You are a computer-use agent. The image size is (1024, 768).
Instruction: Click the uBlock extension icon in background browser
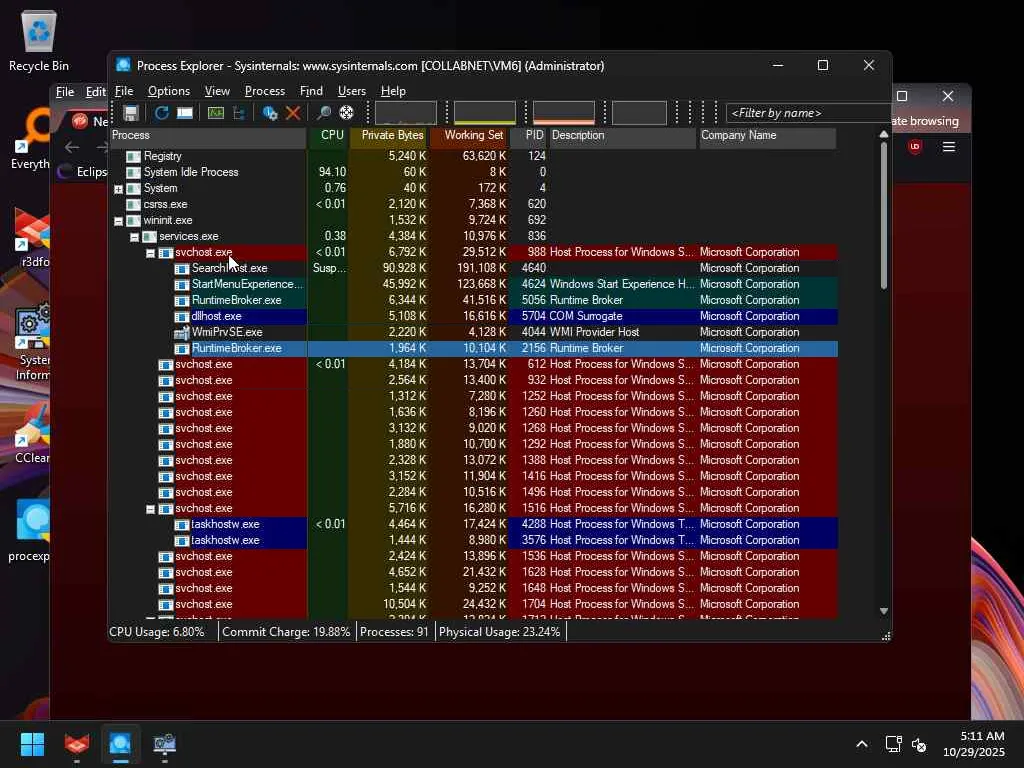(x=915, y=146)
